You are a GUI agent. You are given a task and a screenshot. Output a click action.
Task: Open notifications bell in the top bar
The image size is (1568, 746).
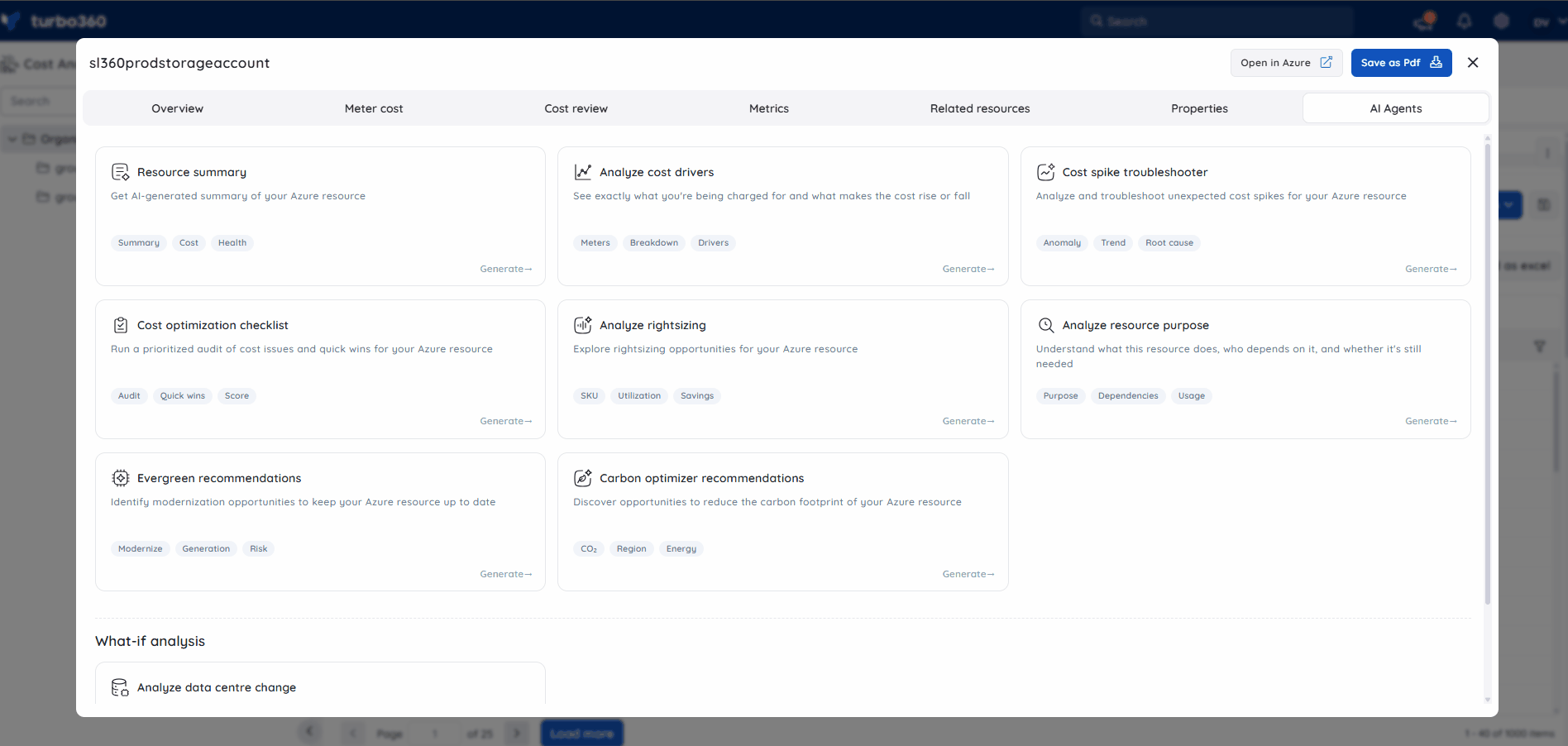(1465, 22)
